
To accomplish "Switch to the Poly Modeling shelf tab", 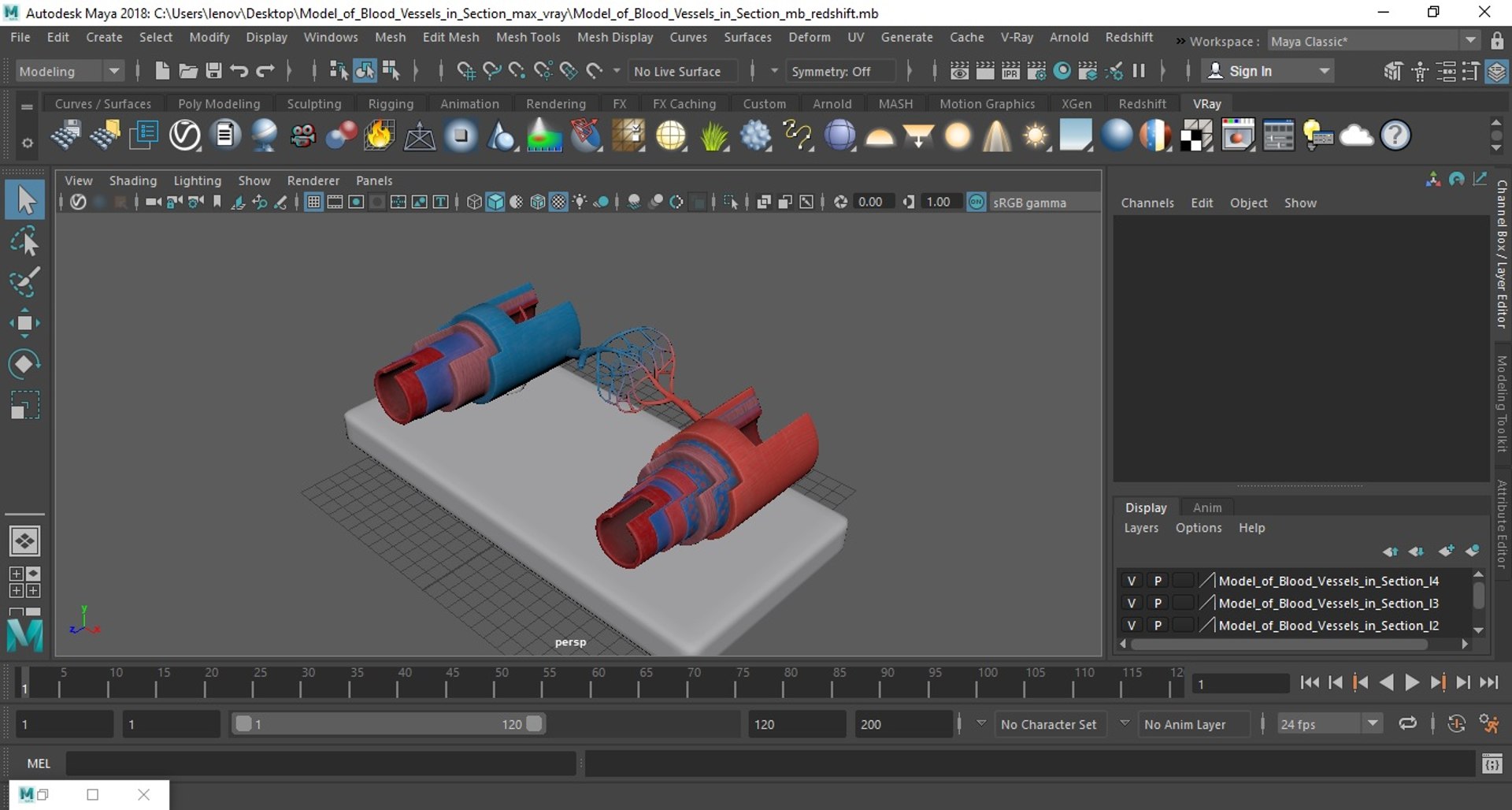I will (219, 103).
